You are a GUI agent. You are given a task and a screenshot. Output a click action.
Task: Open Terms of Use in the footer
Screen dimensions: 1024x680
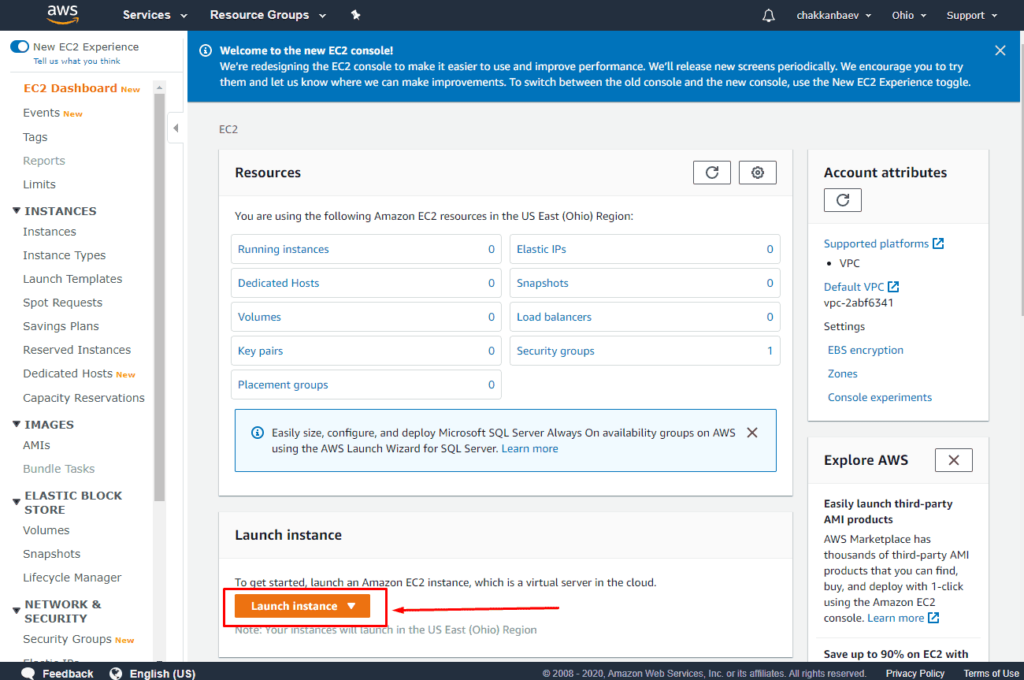click(991, 673)
